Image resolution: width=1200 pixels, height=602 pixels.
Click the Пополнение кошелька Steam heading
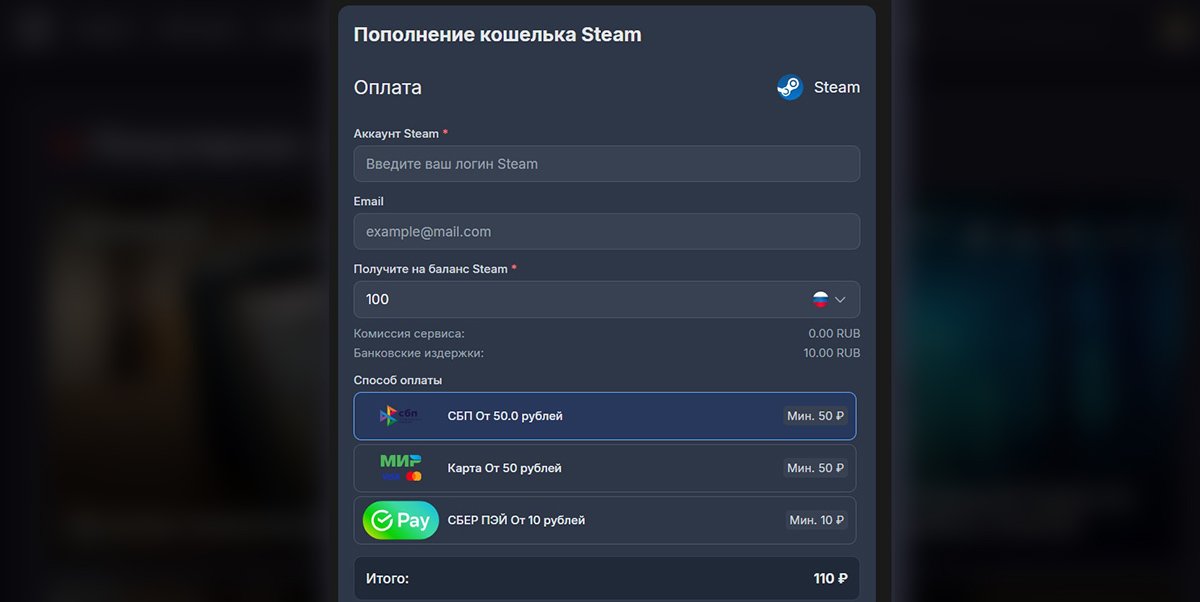(497, 34)
